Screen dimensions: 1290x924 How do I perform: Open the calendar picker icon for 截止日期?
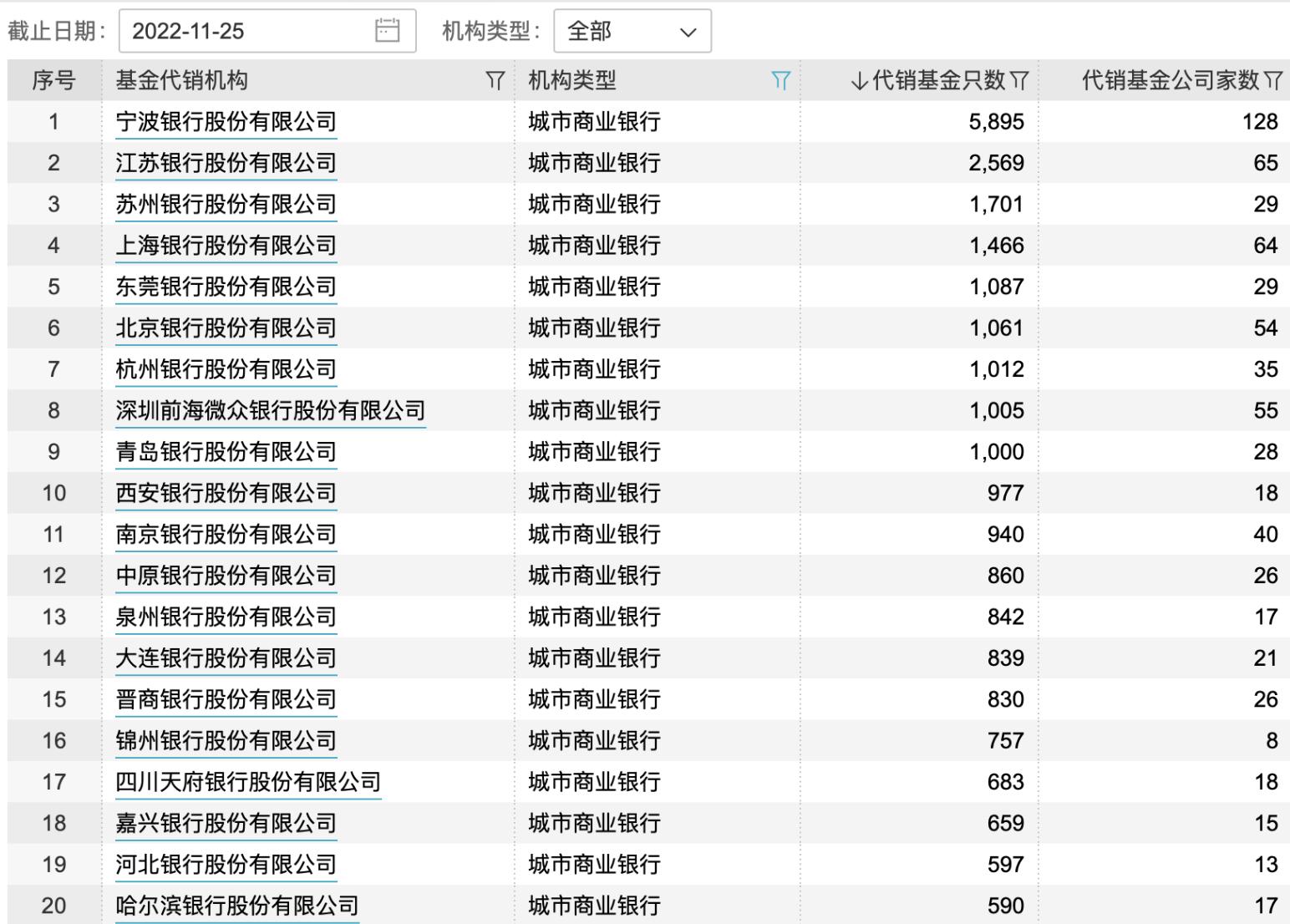pos(387,31)
